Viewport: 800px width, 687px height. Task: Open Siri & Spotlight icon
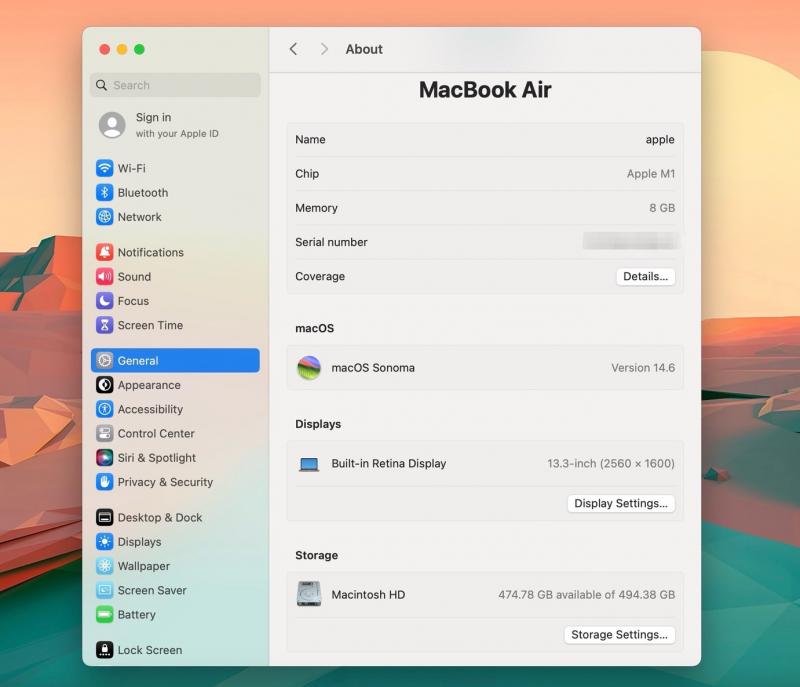pyautogui.click(x=105, y=457)
